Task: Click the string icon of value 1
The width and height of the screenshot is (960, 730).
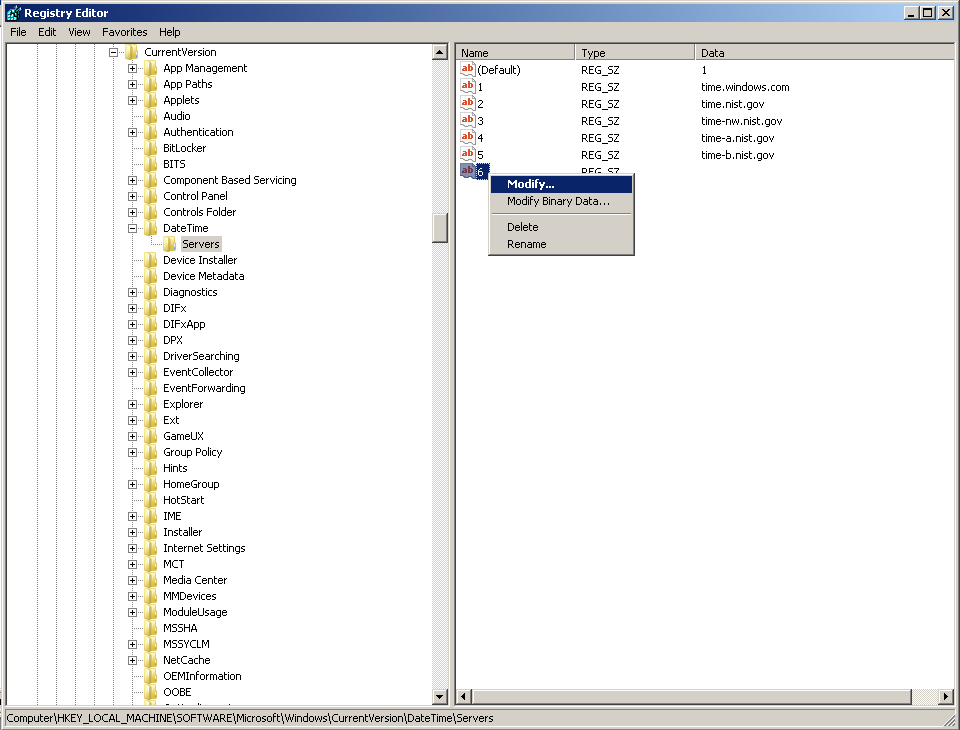Action: 468,86
